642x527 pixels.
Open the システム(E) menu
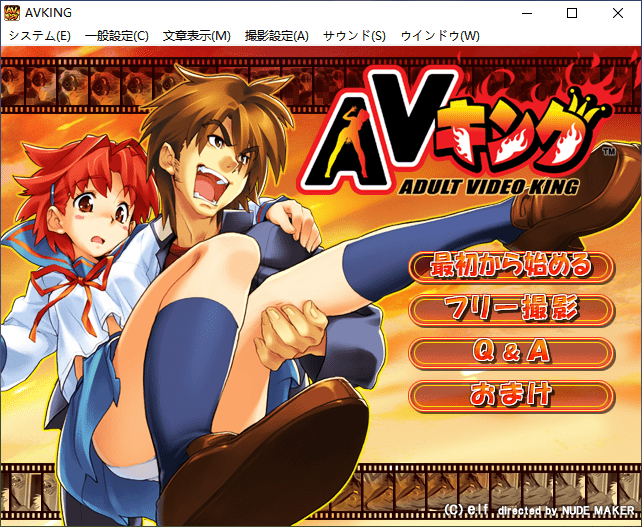coord(40,36)
